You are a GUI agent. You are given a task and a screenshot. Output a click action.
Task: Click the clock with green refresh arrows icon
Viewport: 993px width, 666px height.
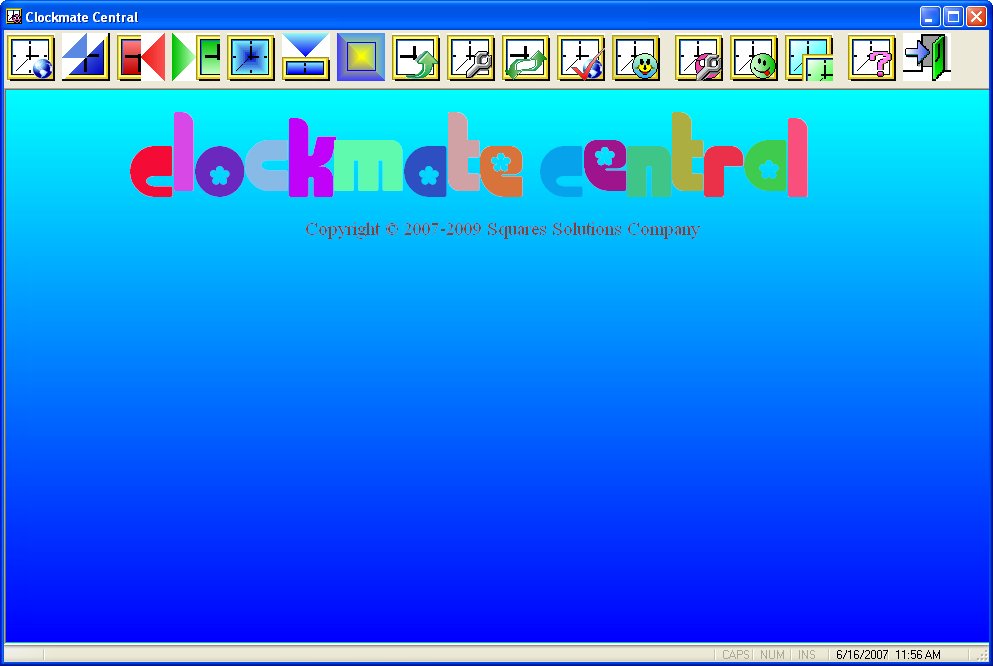pyautogui.click(x=526, y=58)
